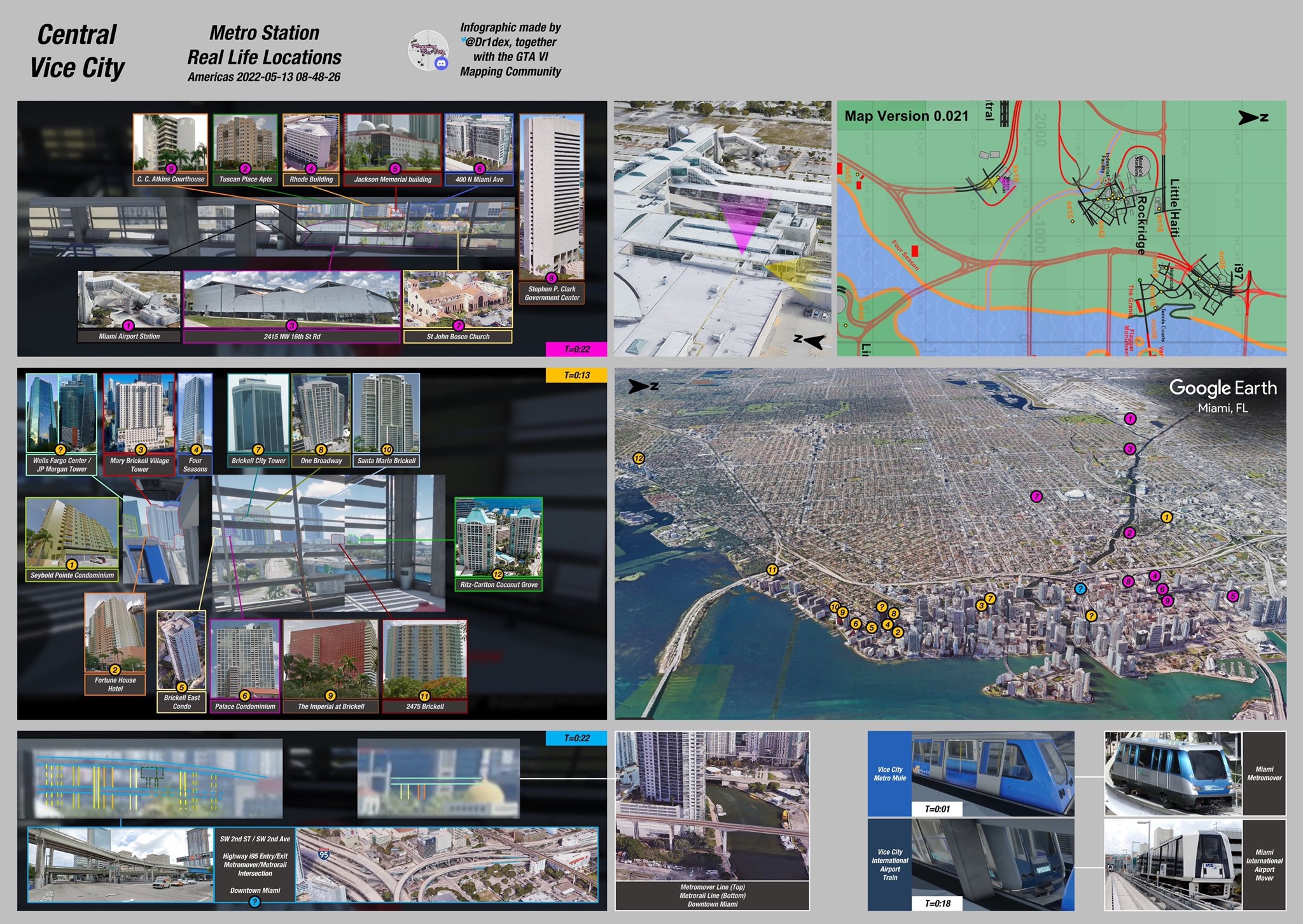The width and height of the screenshot is (1303, 924).
Task: Click the Discord badge on the profile avatar
Action: (x=441, y=63)
